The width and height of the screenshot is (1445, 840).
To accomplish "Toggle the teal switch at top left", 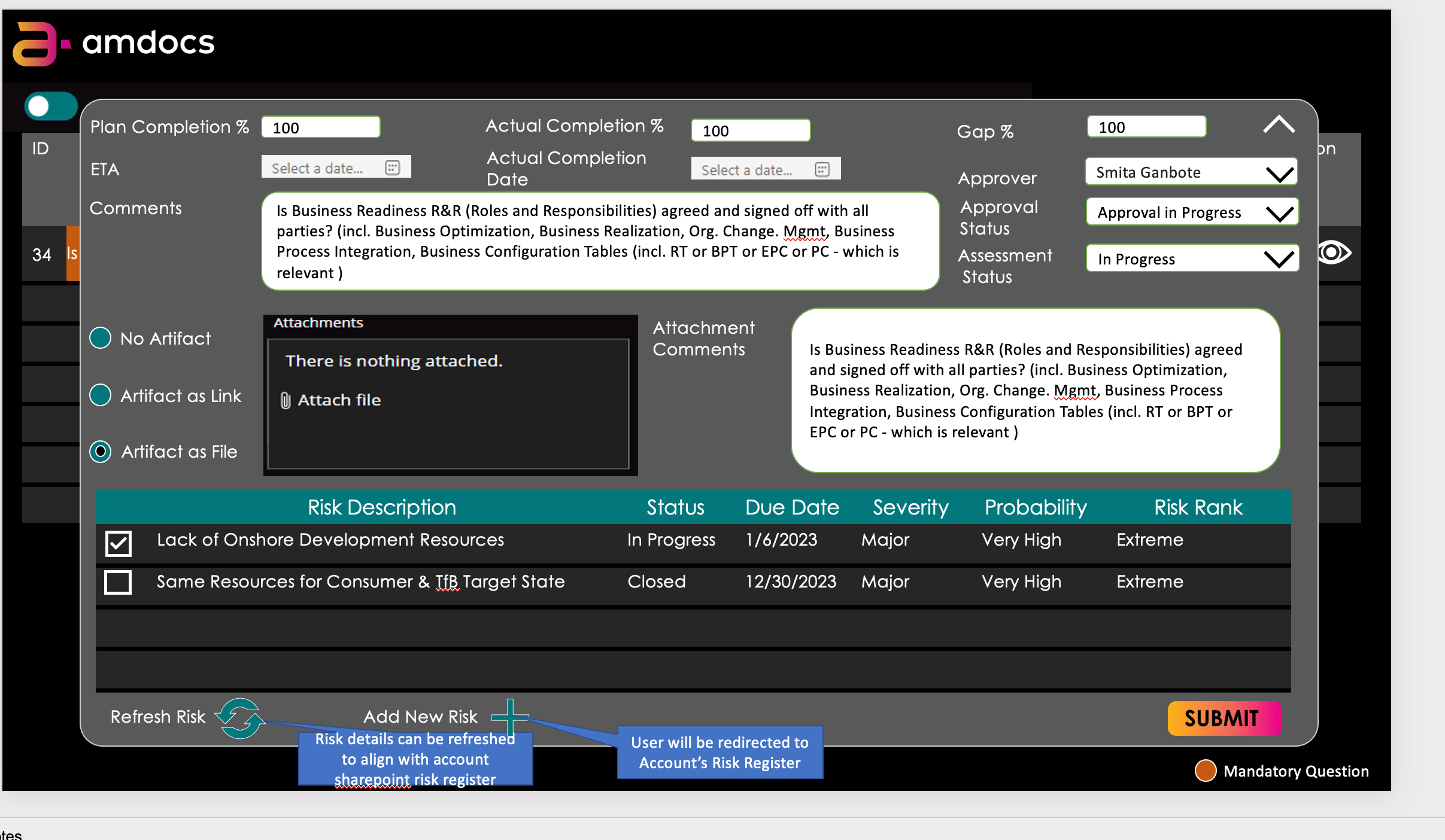I will (x=50, y=106).
